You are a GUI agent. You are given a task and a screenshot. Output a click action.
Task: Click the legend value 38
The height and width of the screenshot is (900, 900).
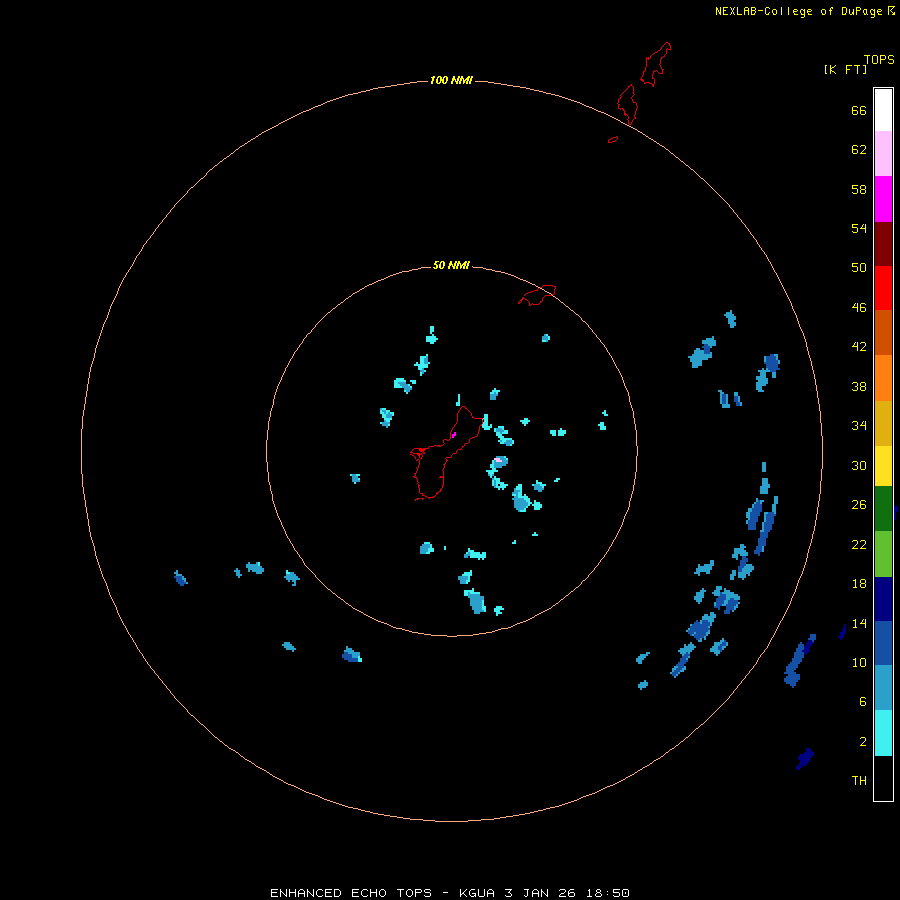click(x=859, y=387)
